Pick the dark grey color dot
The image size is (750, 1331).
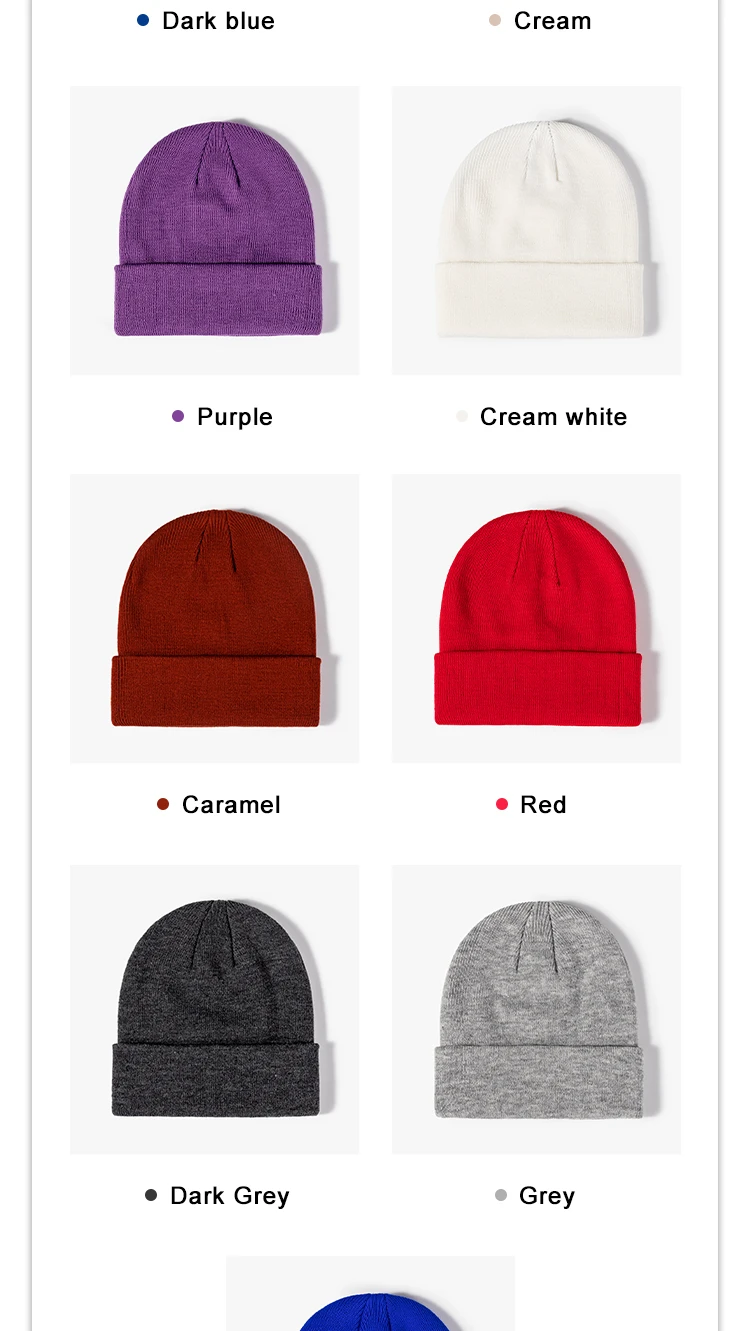point(151,1195)
